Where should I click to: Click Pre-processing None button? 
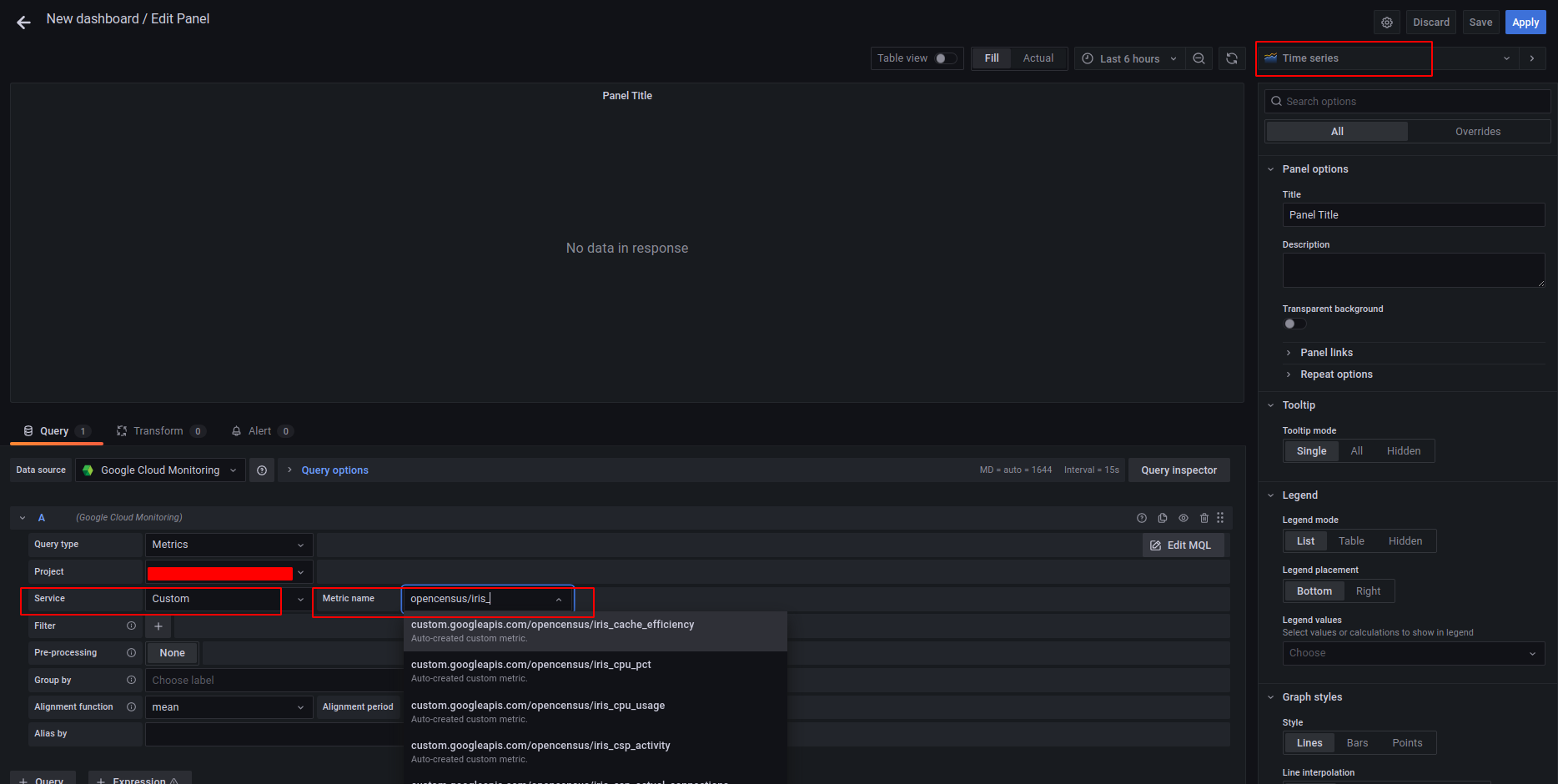[x=173, y=653]
